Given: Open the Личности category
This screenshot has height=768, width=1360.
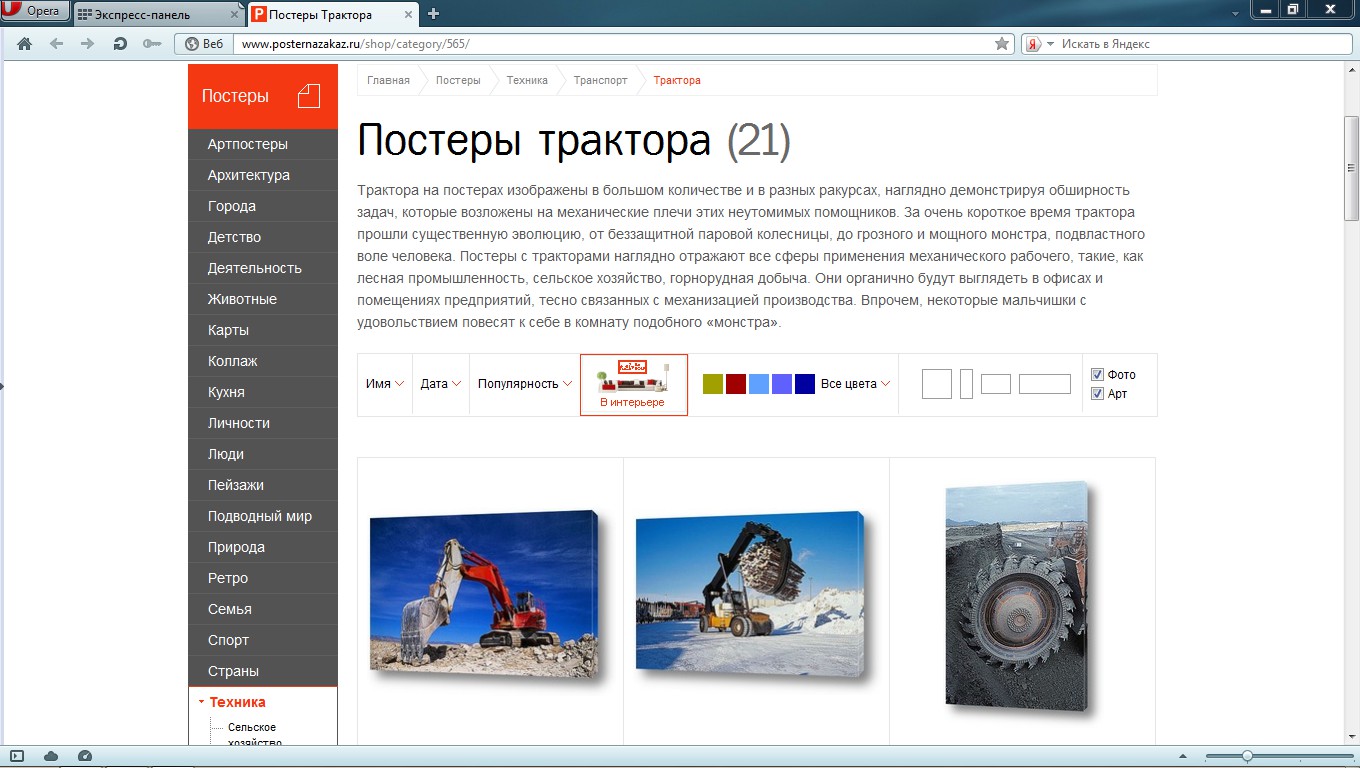Looking at the screenshot, I should tap(263, 423).
